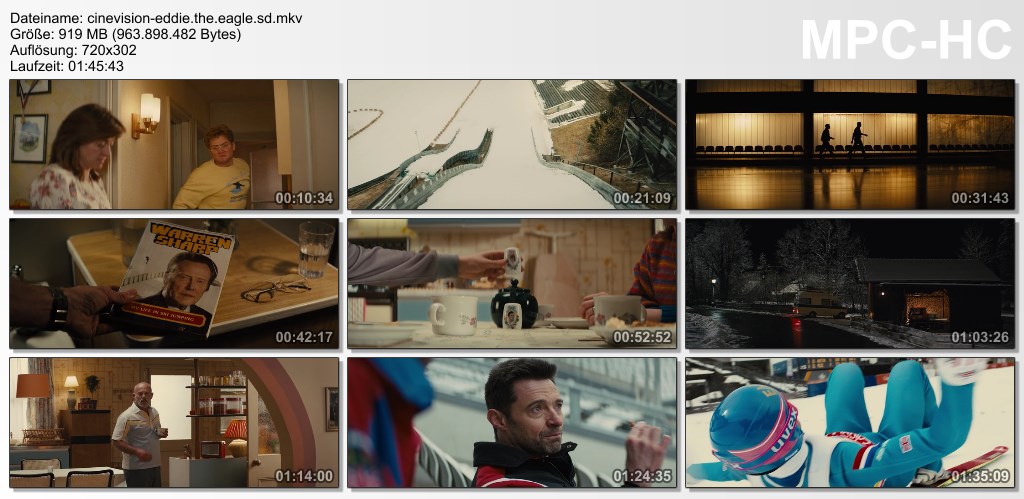The image size is (1024, 499).
Task: Click the Dateiname text line
Action: [x=156, y=18]
